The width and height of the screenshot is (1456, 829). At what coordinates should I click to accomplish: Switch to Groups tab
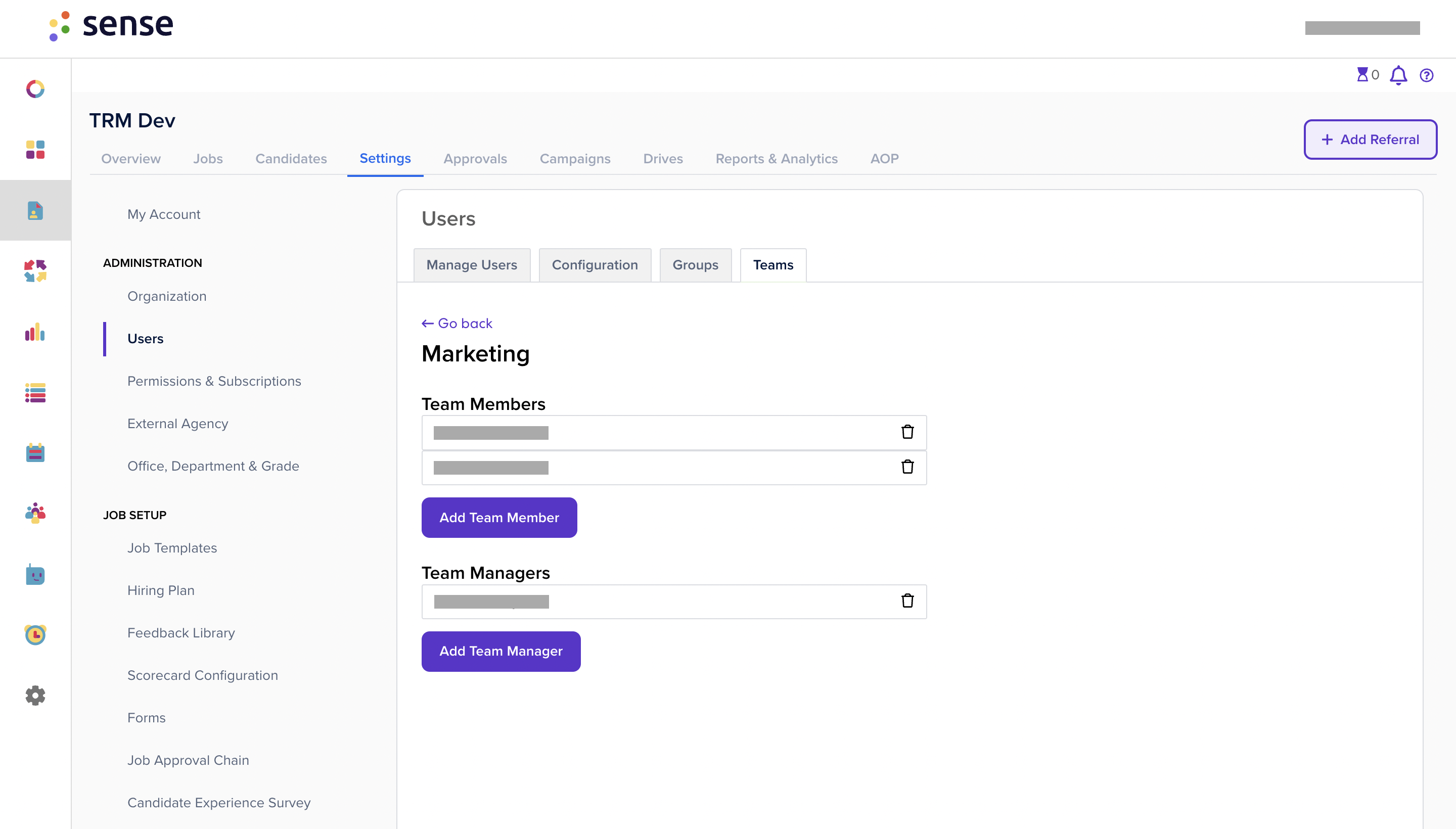(695, 265)
